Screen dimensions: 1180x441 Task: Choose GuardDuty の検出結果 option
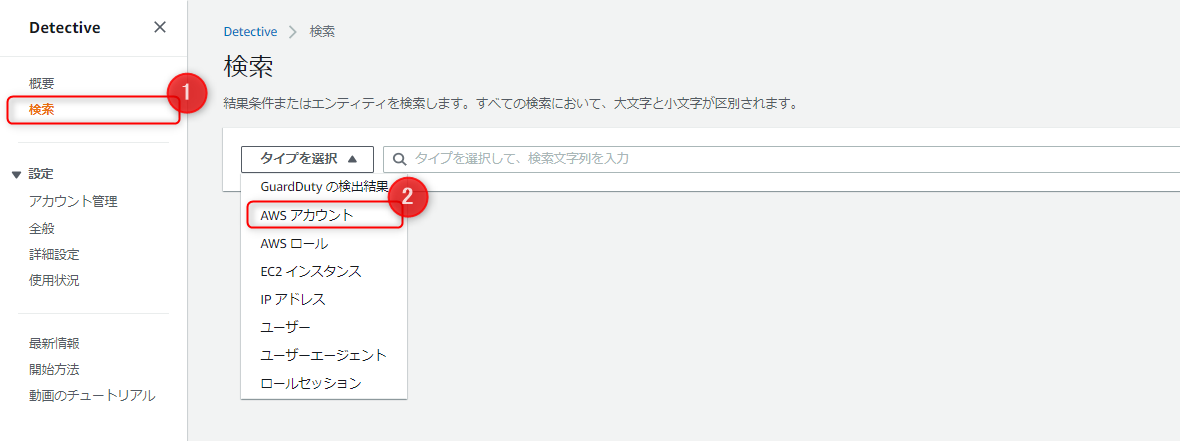tap(324, 187)
